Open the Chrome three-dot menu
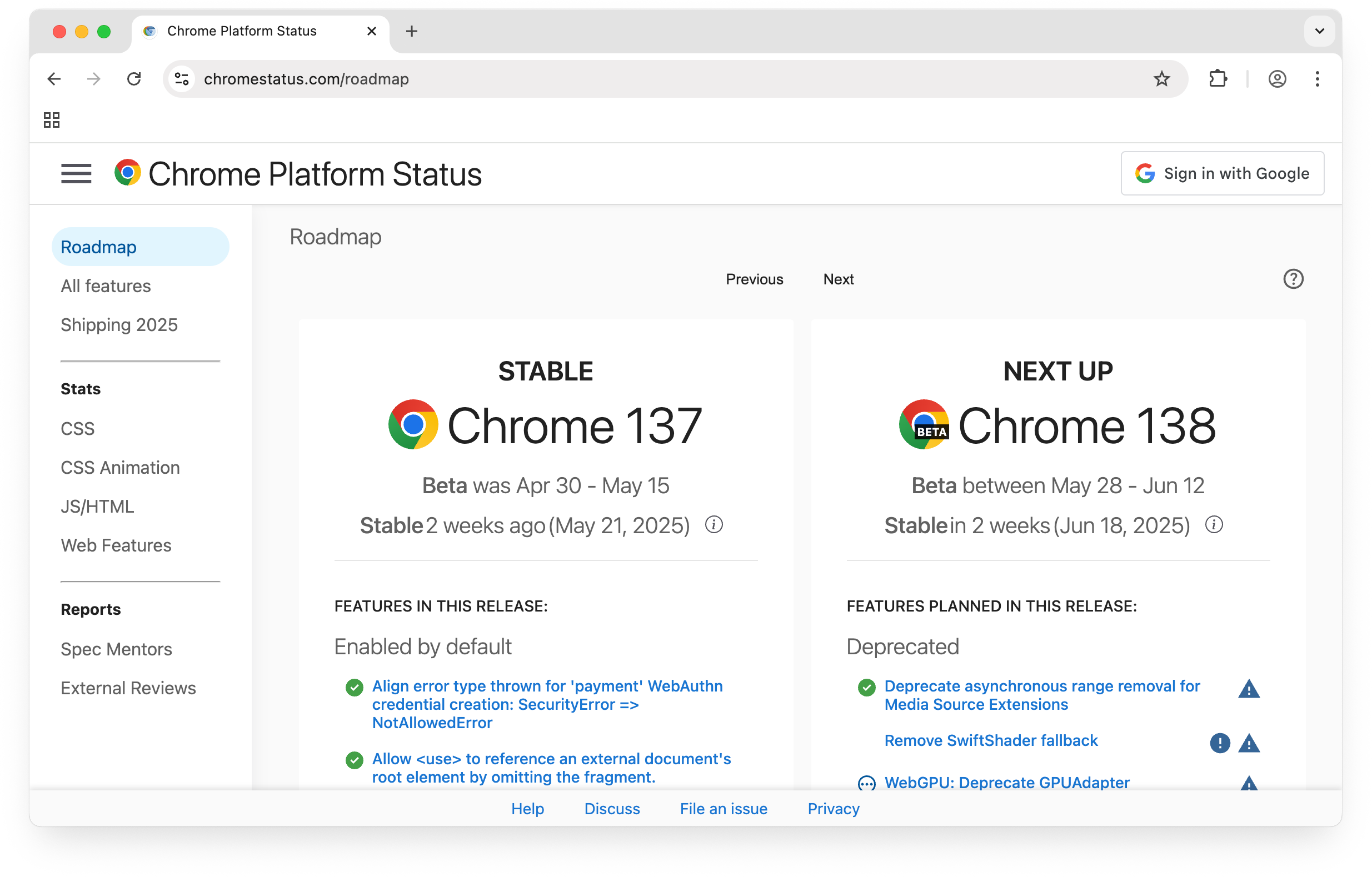 [x=1317, y=78]
